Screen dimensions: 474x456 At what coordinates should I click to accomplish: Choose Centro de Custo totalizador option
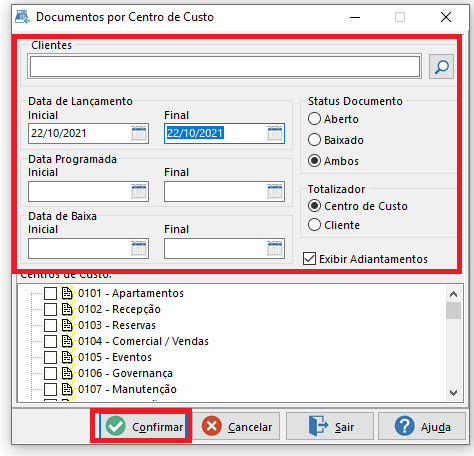[x=314, y=206]
